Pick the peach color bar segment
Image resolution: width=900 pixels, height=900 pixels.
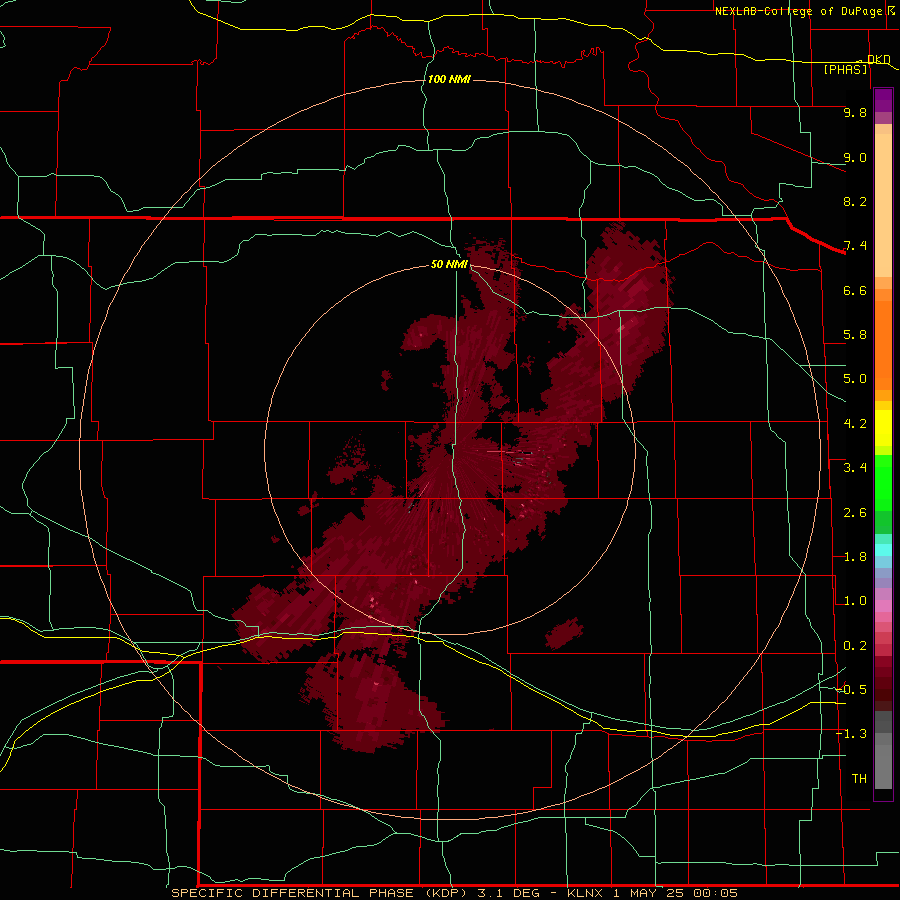coord(883,205)
